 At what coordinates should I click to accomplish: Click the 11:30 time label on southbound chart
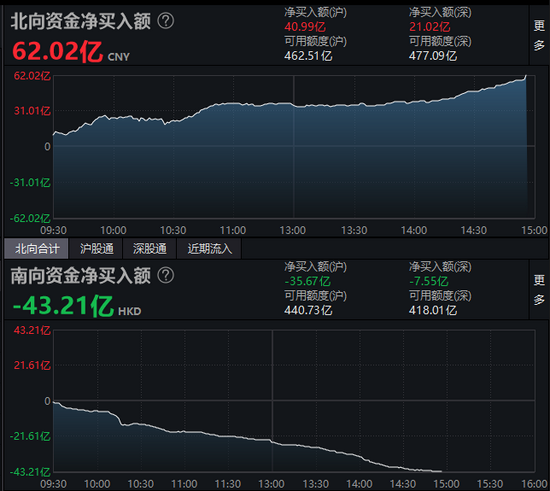pos(228,484)
